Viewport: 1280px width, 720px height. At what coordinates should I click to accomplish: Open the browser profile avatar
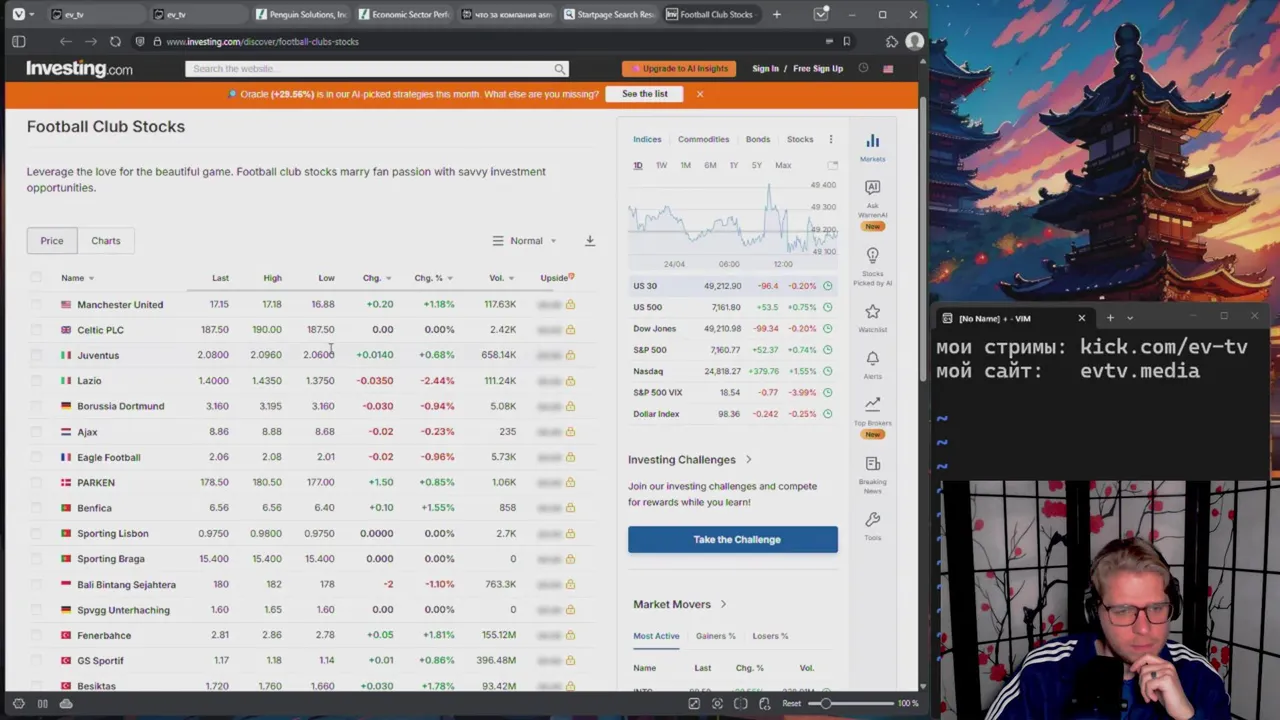pos(914,41)
